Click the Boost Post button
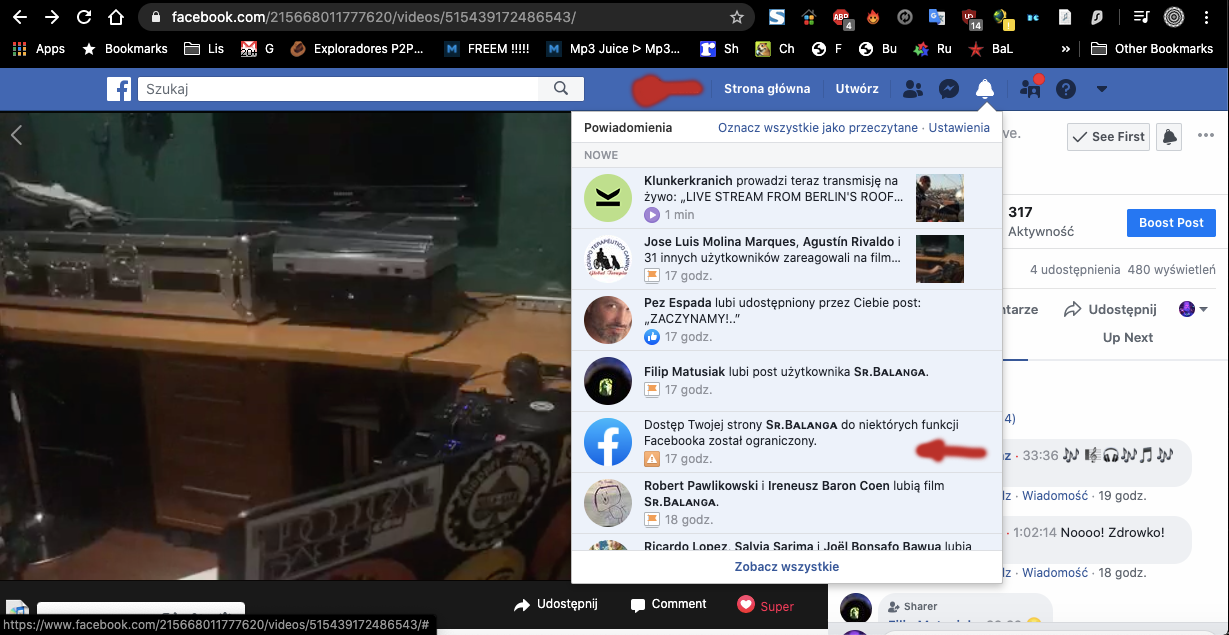Screen dimensions: 1229x635 pyautogui.click(x=1170, y=223)
